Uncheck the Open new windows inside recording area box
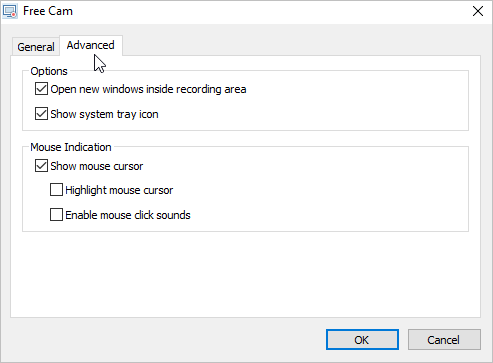The width and height of the screenshot is (493, 363). click(41, 89)
